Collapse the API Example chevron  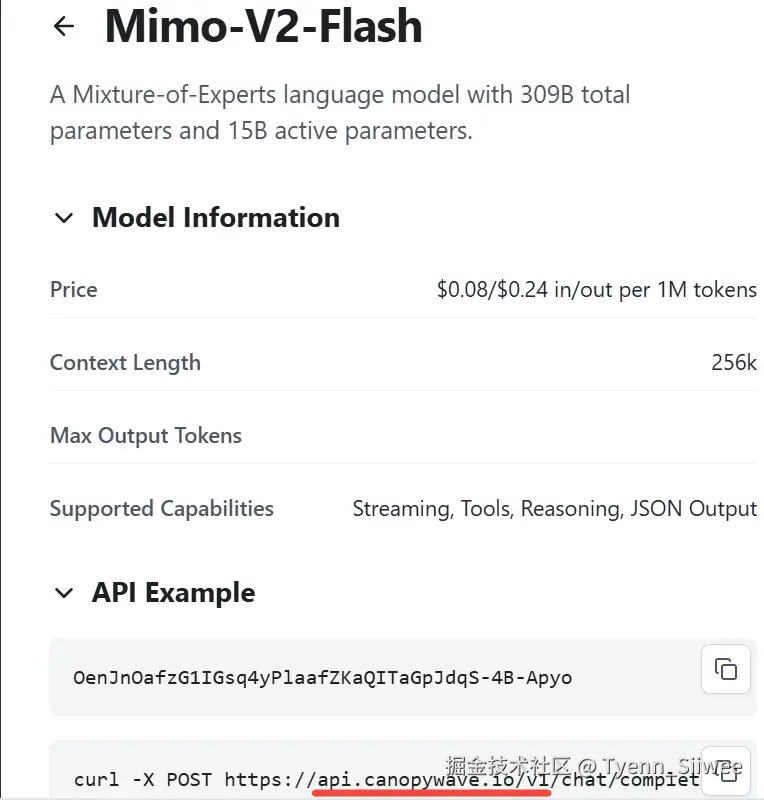64,593
